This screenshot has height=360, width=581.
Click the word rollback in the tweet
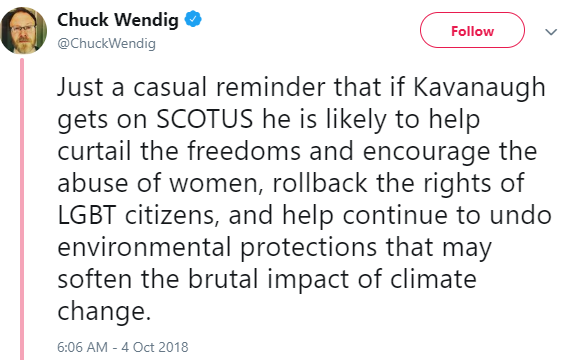click(x=320, y=183)
